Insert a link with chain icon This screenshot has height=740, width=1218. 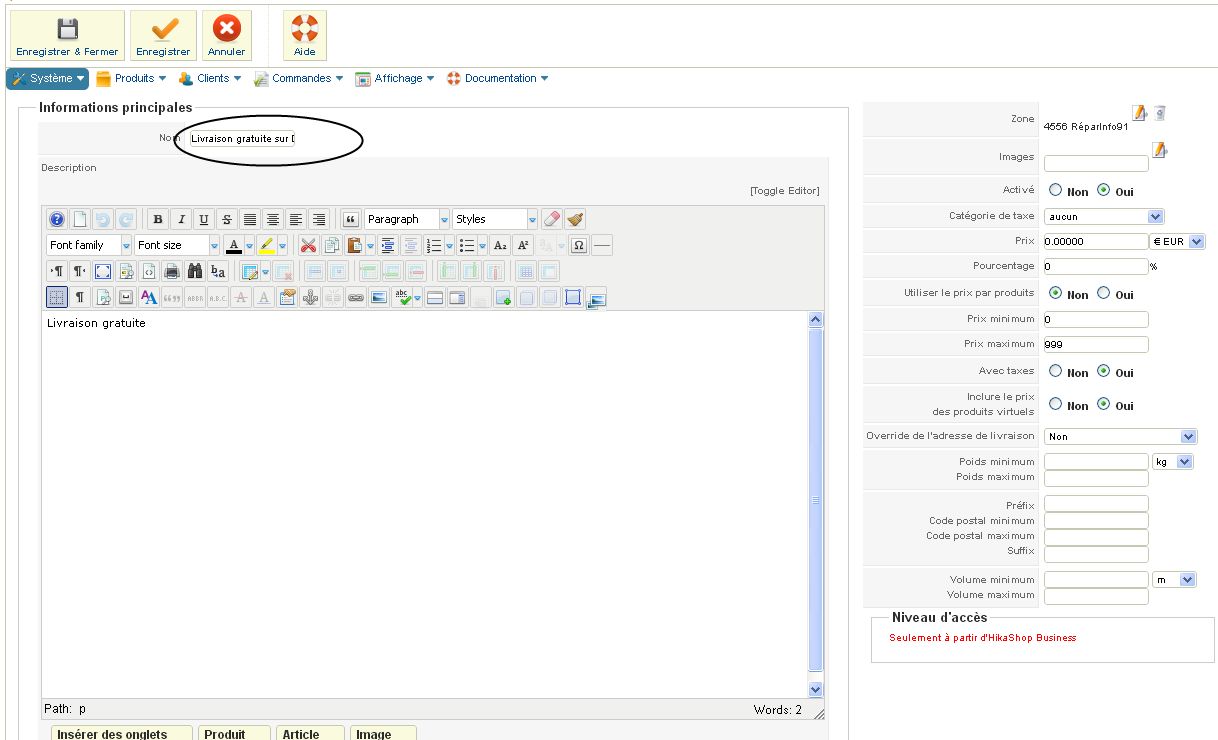(x=356, y=297)
